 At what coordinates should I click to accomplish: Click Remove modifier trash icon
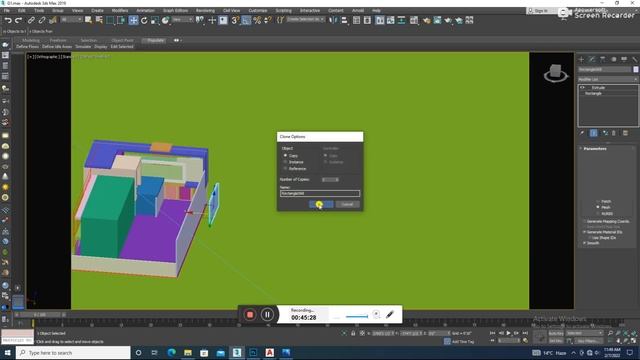point(614,133)
